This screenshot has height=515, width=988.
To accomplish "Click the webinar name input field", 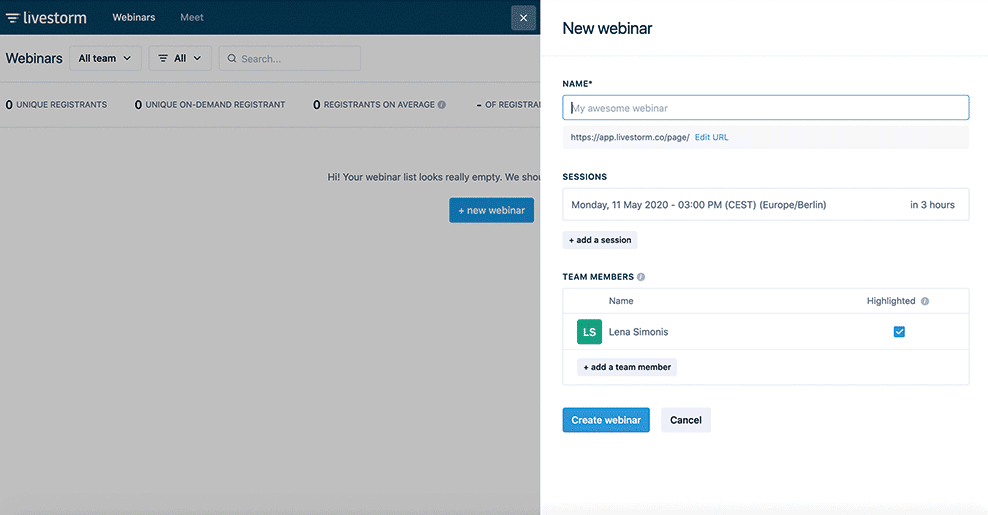I will tap(765, 108).
